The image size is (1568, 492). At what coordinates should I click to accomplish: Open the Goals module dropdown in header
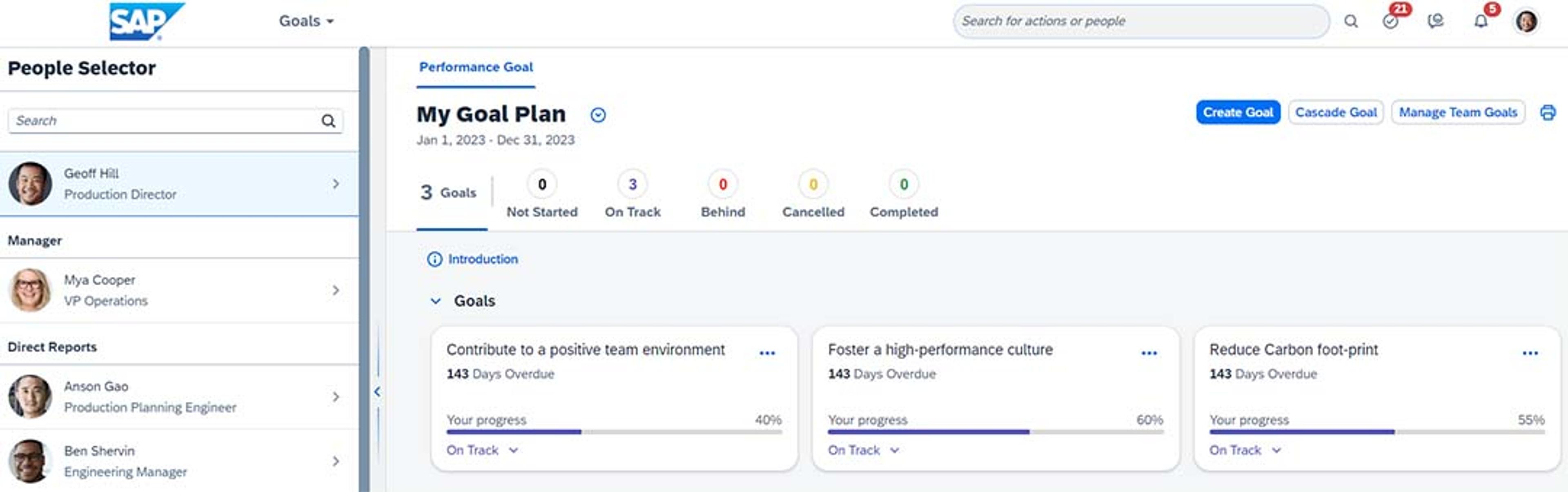pos(306,21)
